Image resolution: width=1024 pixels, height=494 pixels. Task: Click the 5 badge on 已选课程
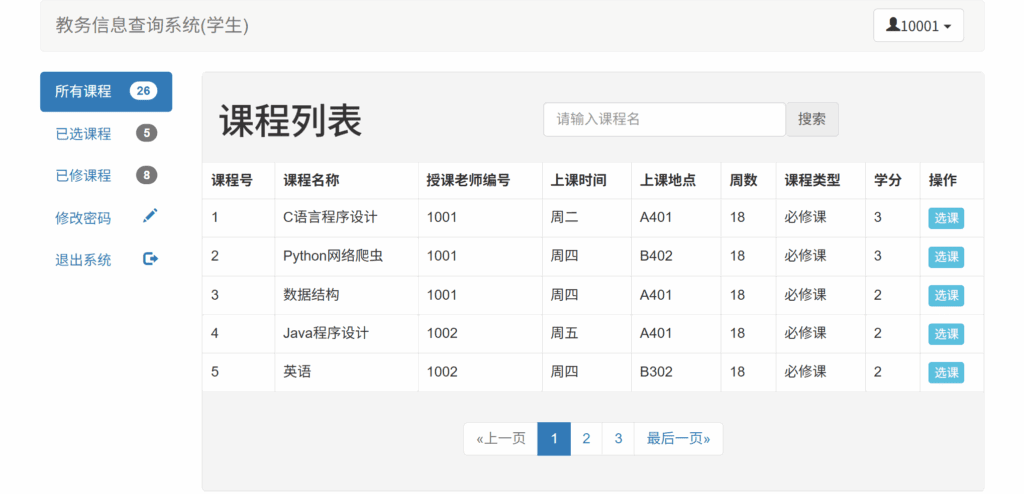(147, 133)
